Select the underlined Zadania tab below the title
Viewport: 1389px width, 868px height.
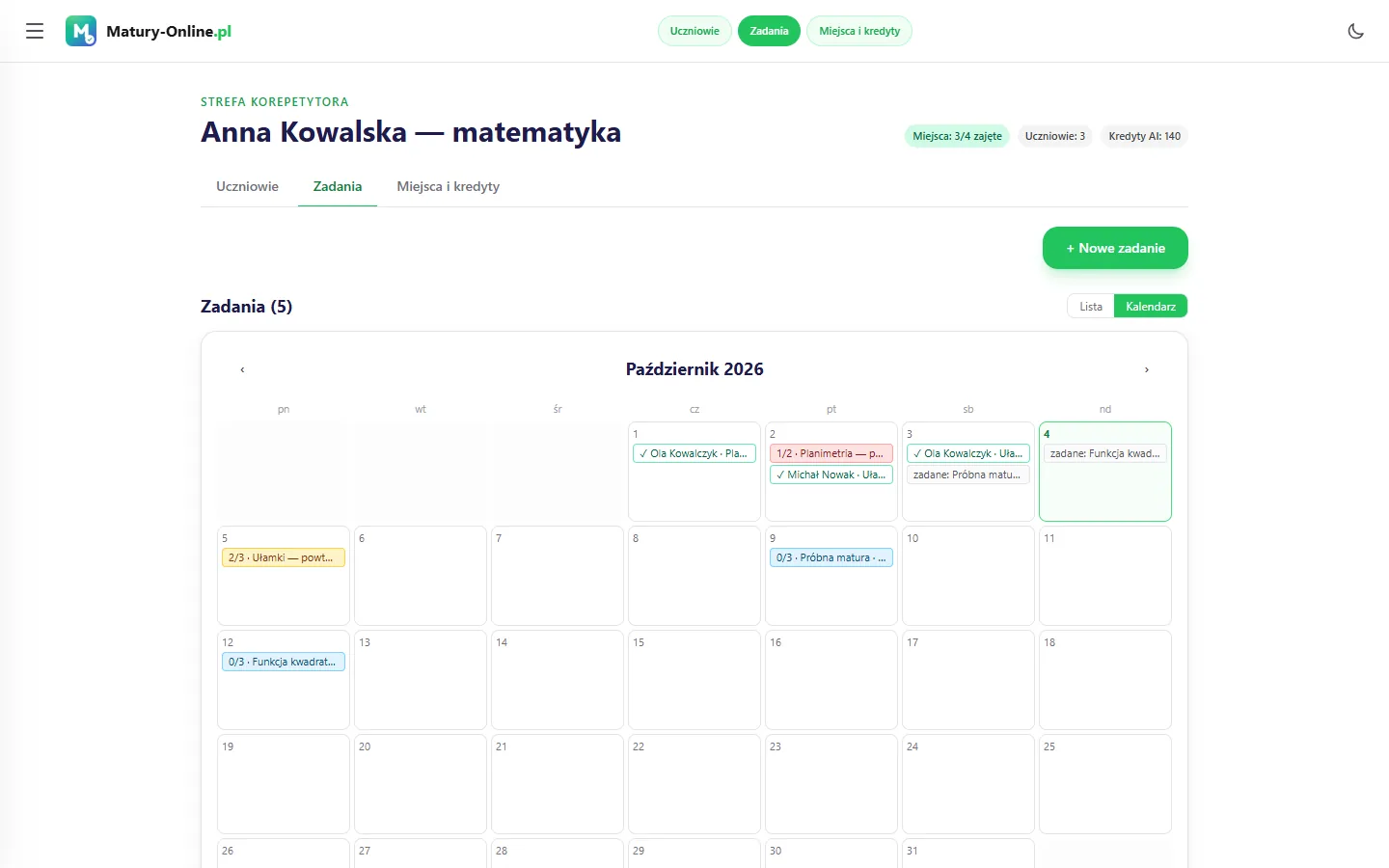tap(338, 187)
